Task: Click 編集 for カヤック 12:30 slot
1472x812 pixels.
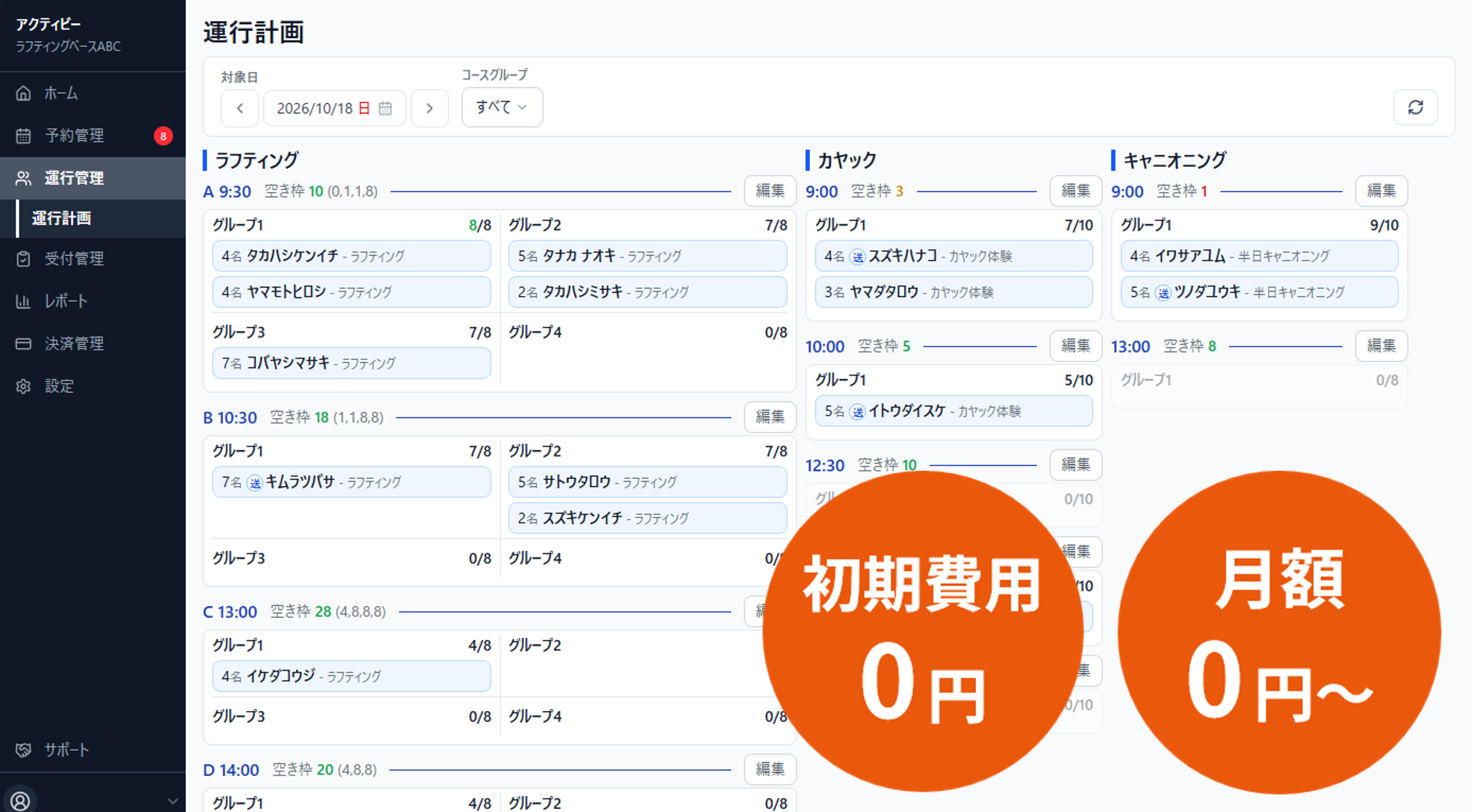Action: (1075, 464)
